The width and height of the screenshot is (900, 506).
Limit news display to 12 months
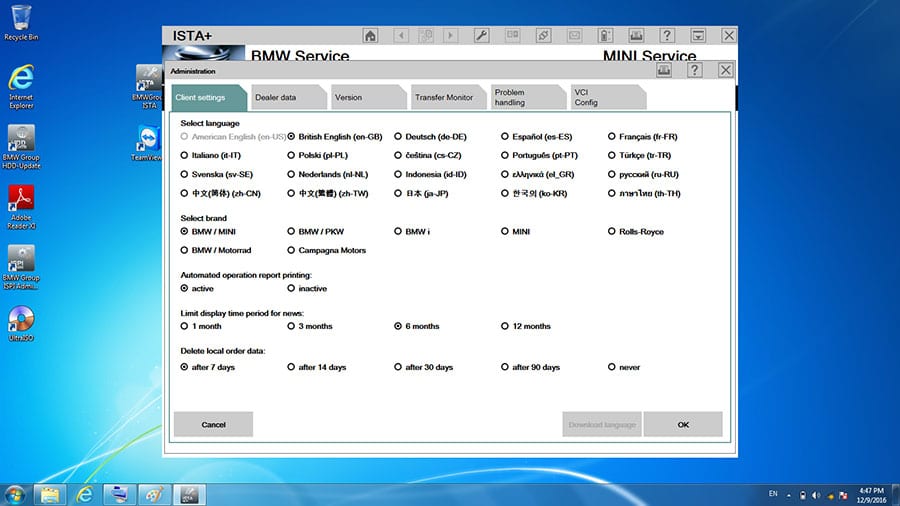click(x=526, y=326)
